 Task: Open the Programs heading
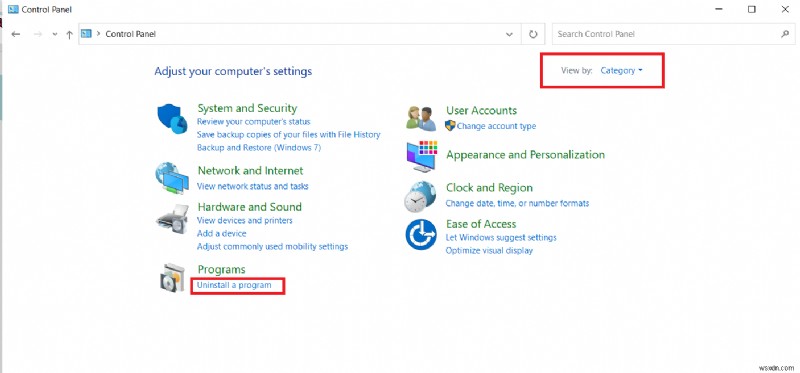pyautogui.click(x=221, y=269)
